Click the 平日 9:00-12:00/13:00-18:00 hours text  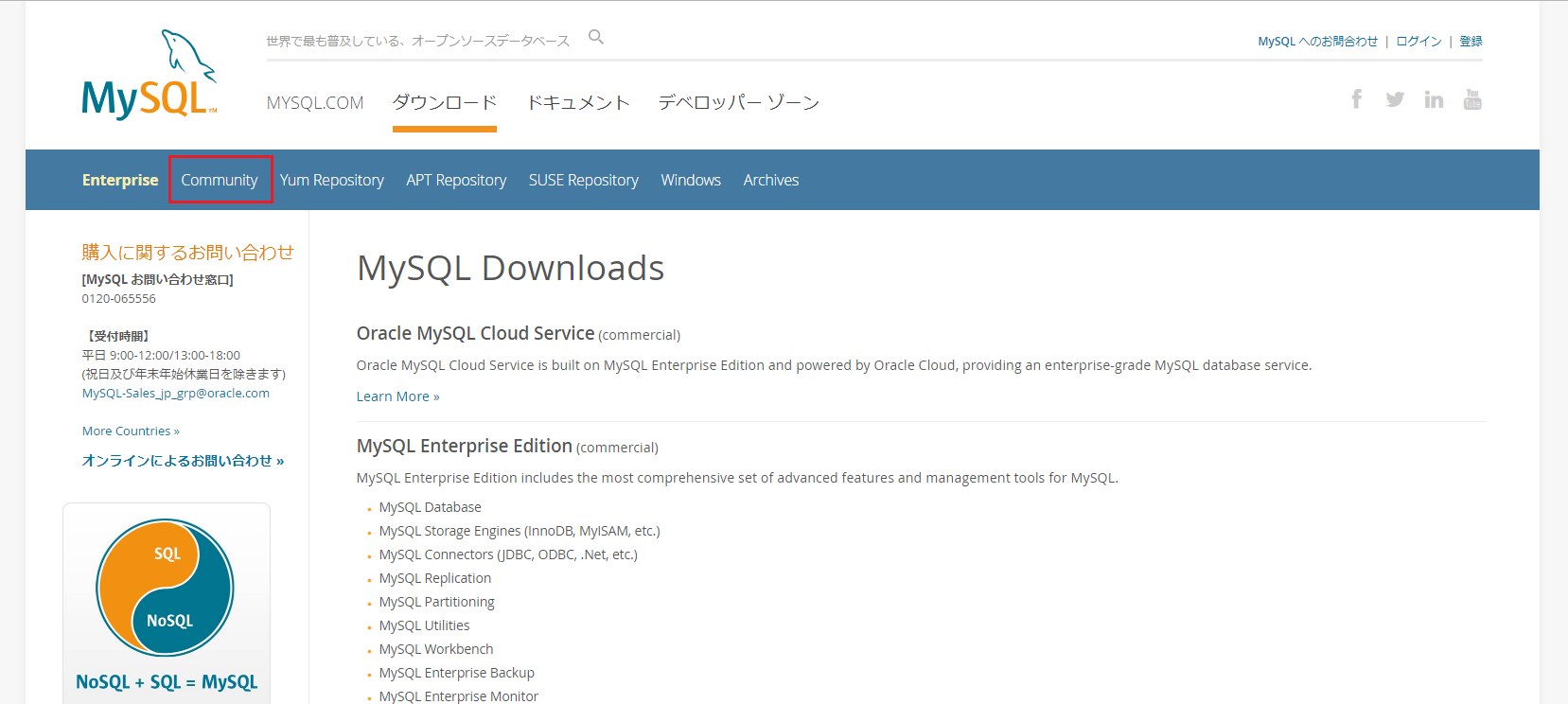click(x=161, y=355)
